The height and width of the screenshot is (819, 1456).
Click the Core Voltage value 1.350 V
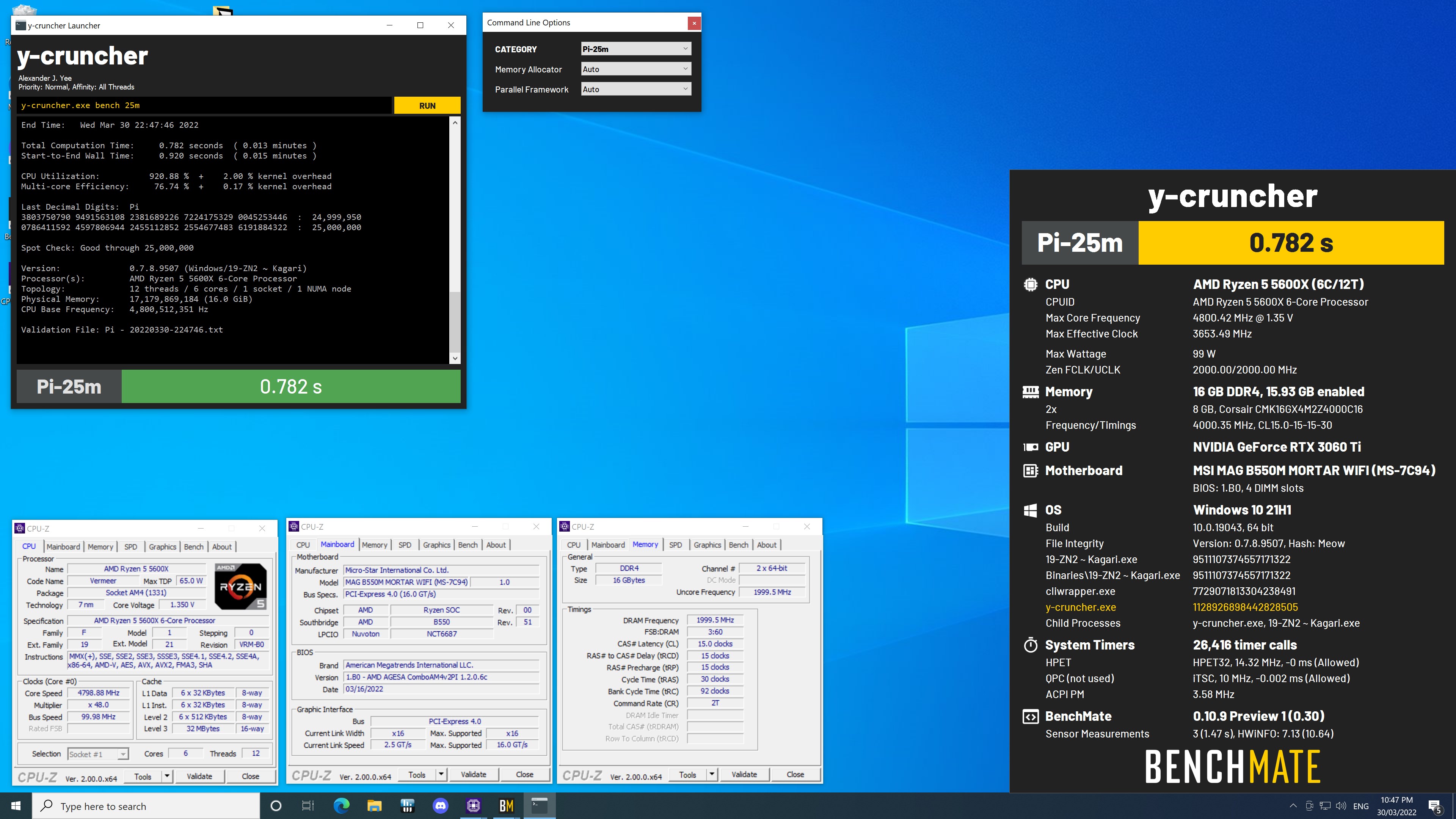pos(182,605)
